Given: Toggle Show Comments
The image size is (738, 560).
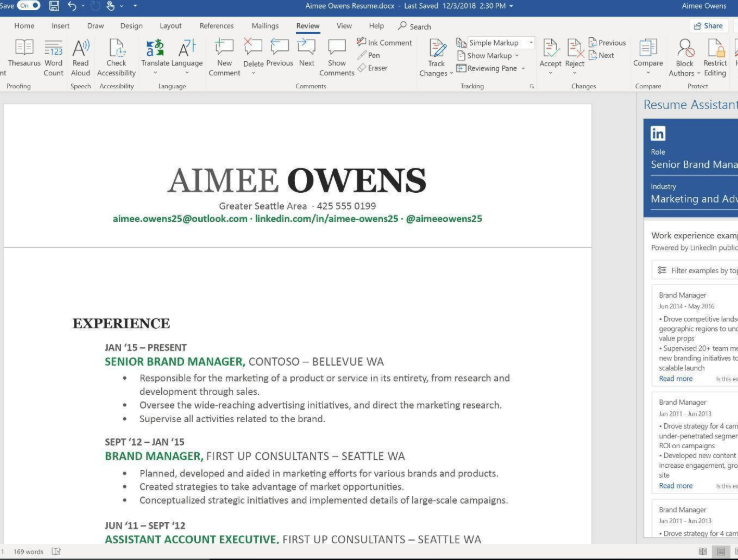Looking at the screenshot, I should [x=337, y=58].
